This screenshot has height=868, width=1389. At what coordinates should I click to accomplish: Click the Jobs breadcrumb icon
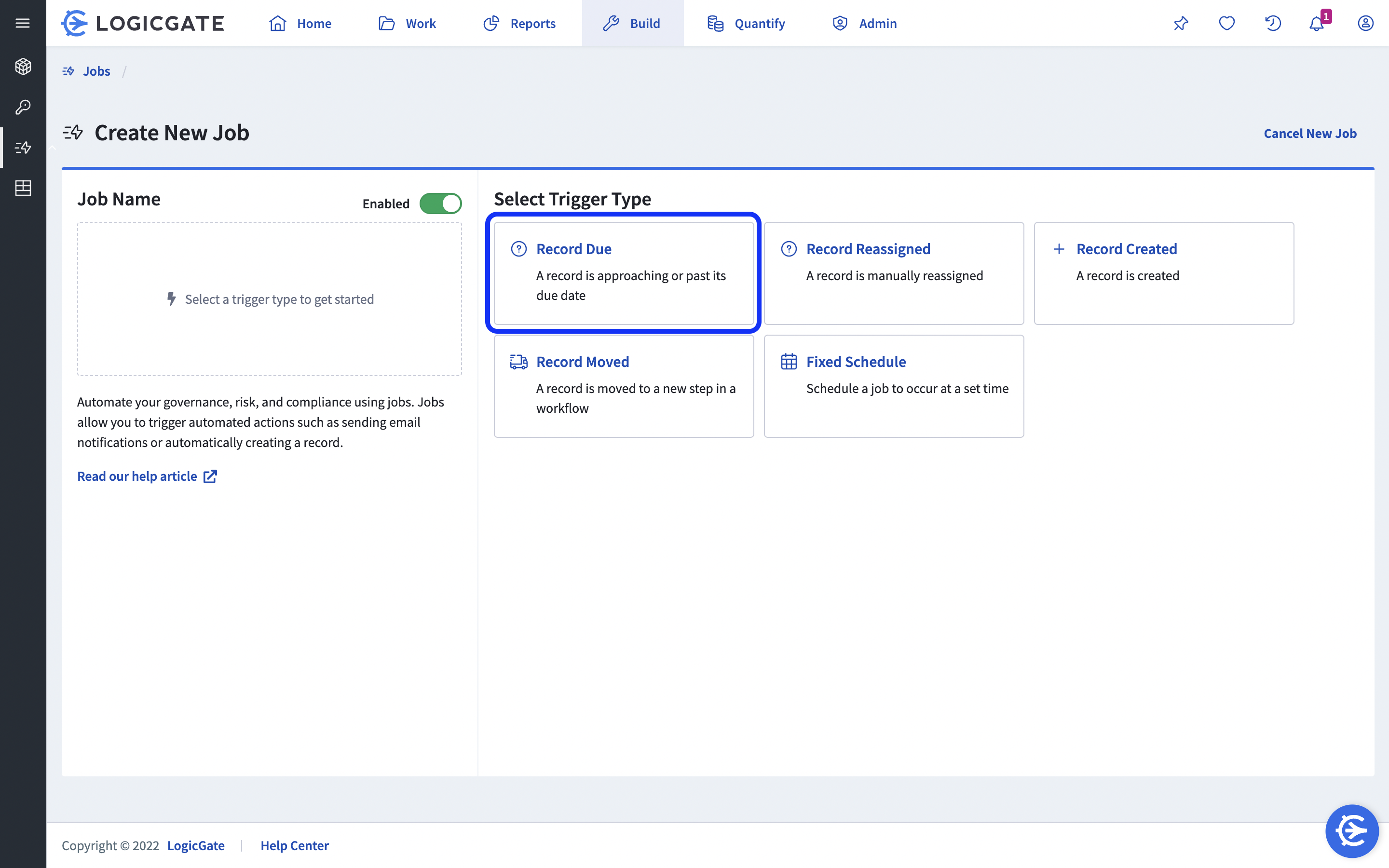68,71
